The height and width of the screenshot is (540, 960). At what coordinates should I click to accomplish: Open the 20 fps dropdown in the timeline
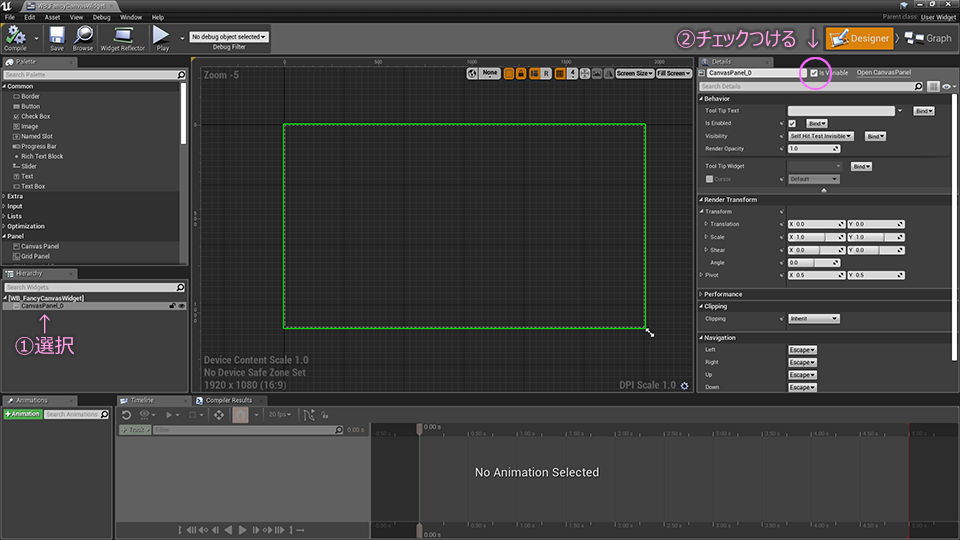click(x=279, y=415)
